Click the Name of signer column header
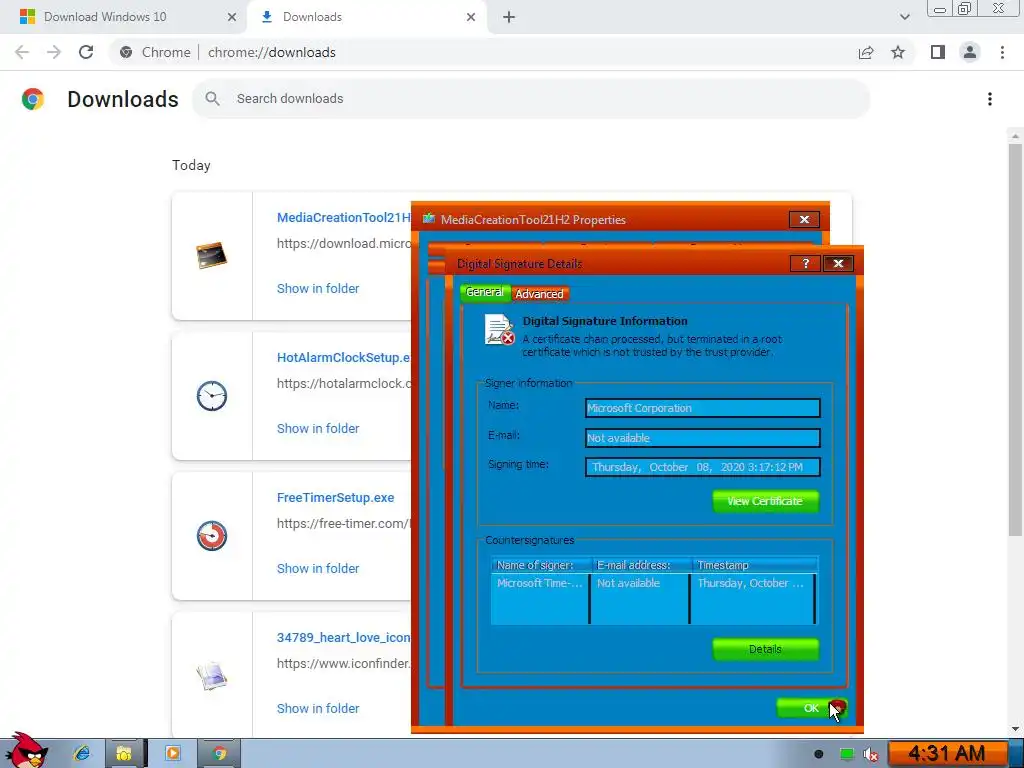This screenshot has height=768, width=1024. (x=541, y=565)
